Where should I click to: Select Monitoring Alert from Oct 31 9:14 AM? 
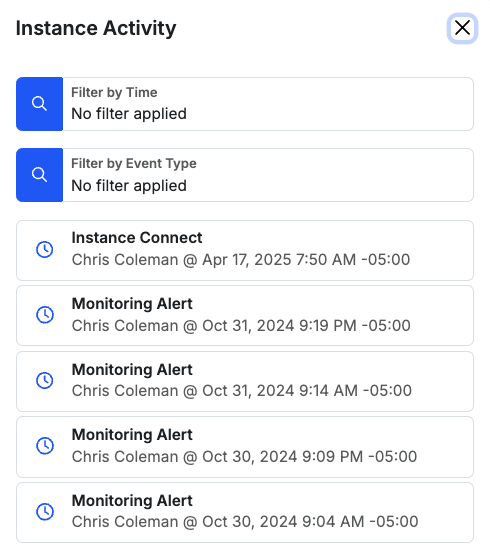point(245,381)
